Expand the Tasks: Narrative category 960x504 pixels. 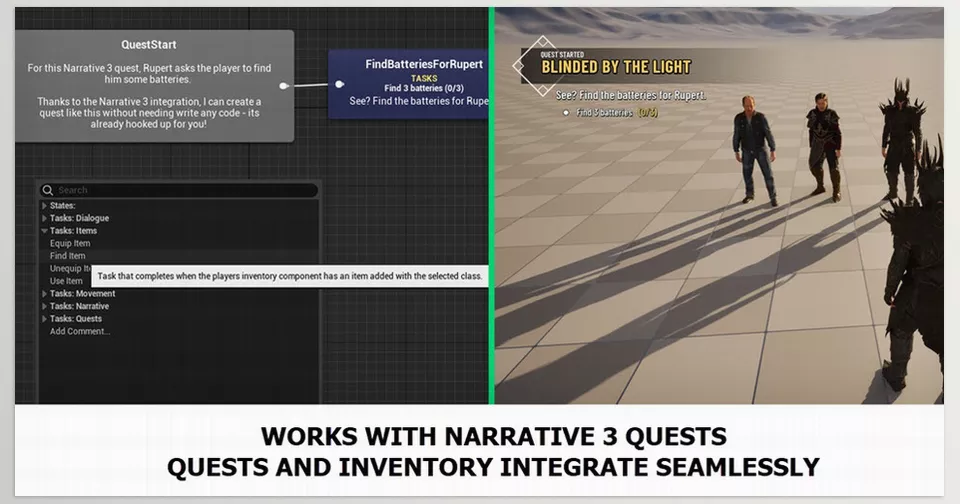[x=44, y=306]
